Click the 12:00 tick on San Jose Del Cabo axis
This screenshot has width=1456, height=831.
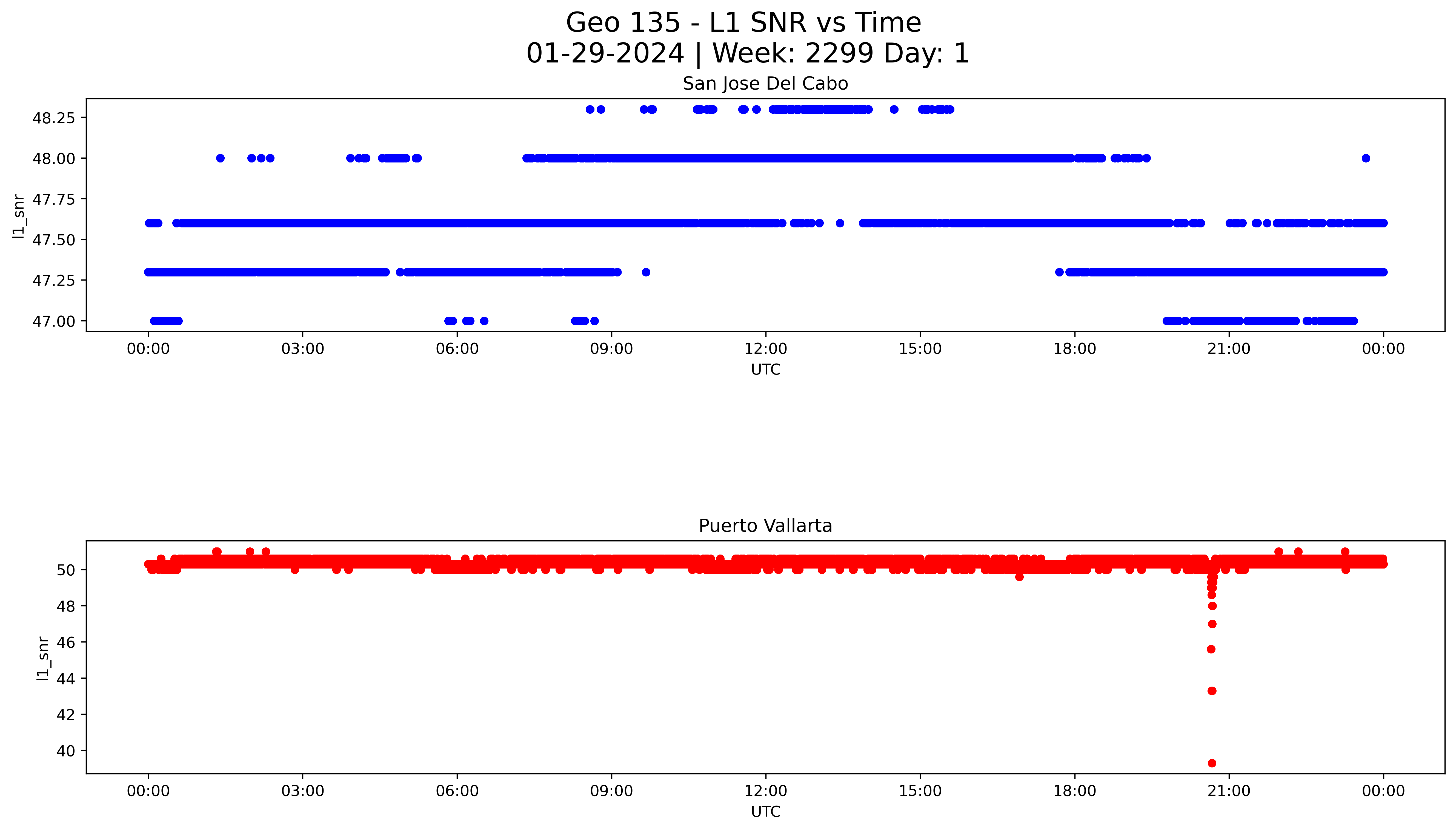click(766, 349)
